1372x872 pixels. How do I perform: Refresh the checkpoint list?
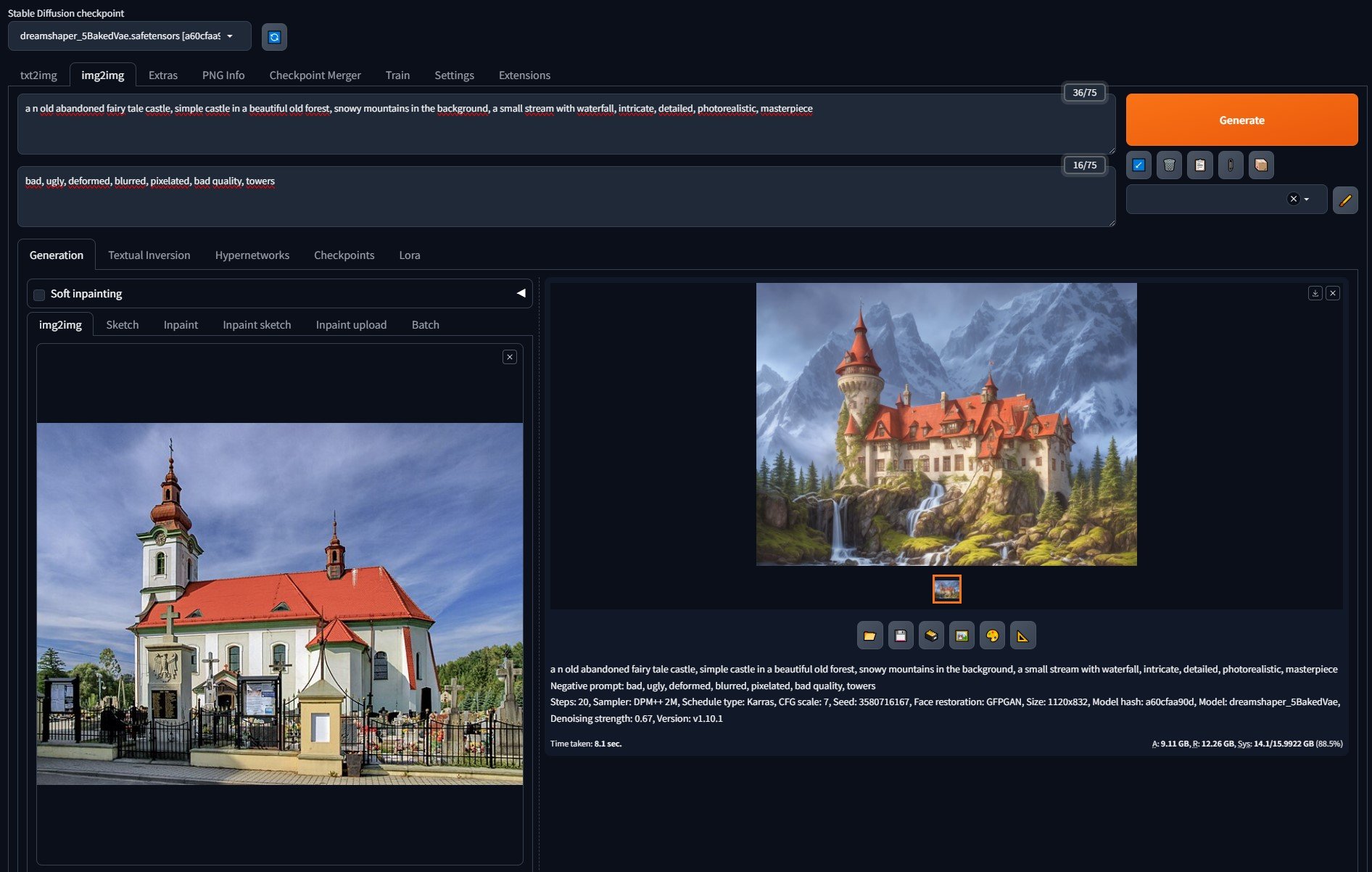click(274, 37)
